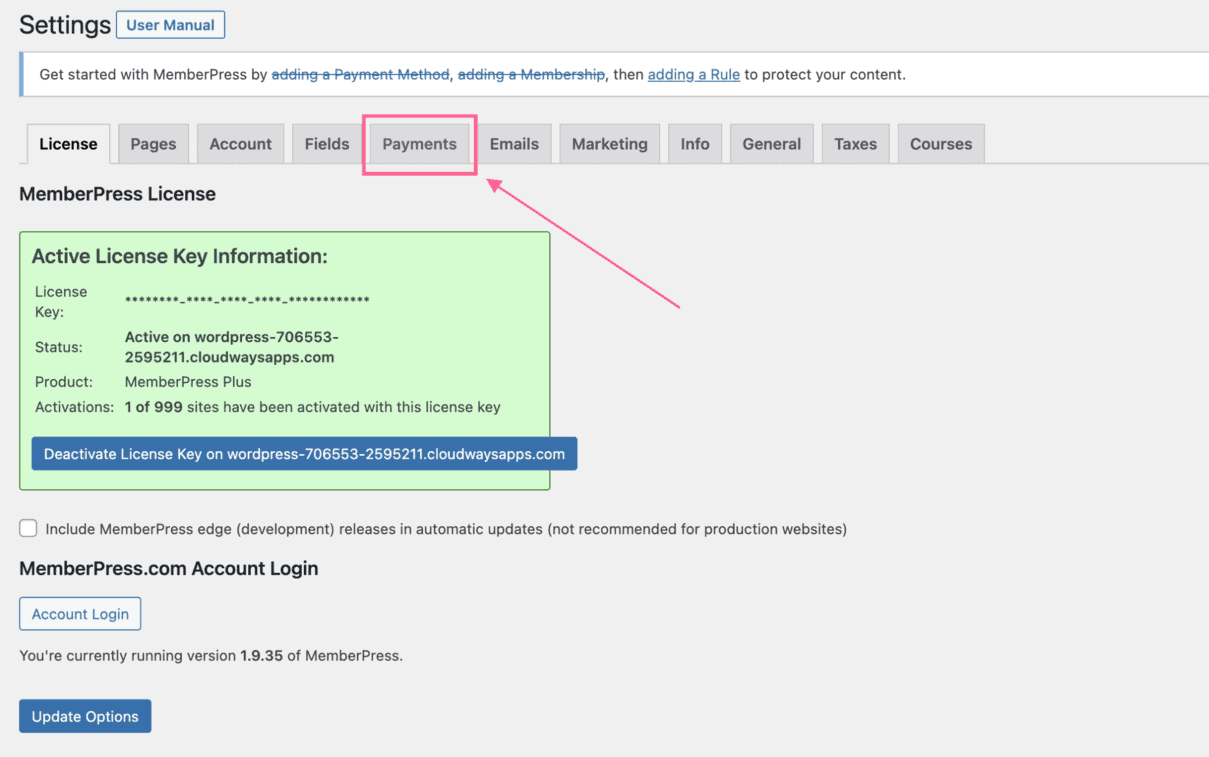Click the '1 of 999 sites' activations text
This screenshot has width=1209, height=757.
coord(313,407)
